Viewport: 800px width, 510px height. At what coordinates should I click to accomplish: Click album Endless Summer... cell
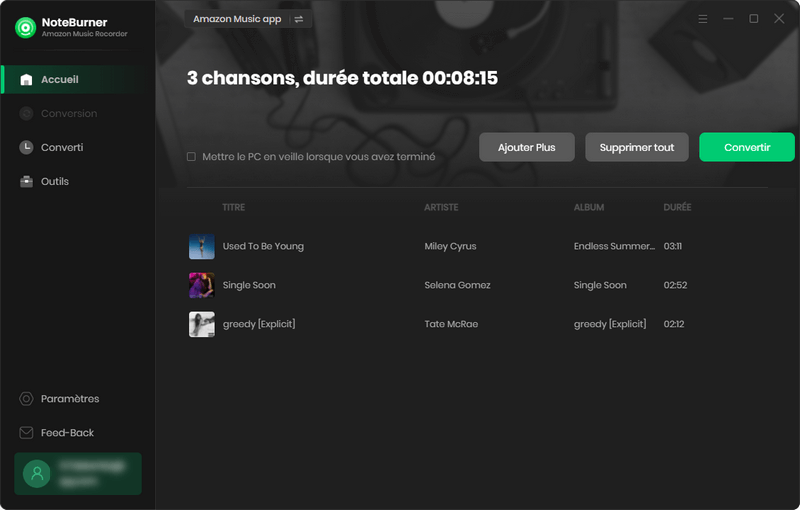pyautogui.click(x=614, y=246)
